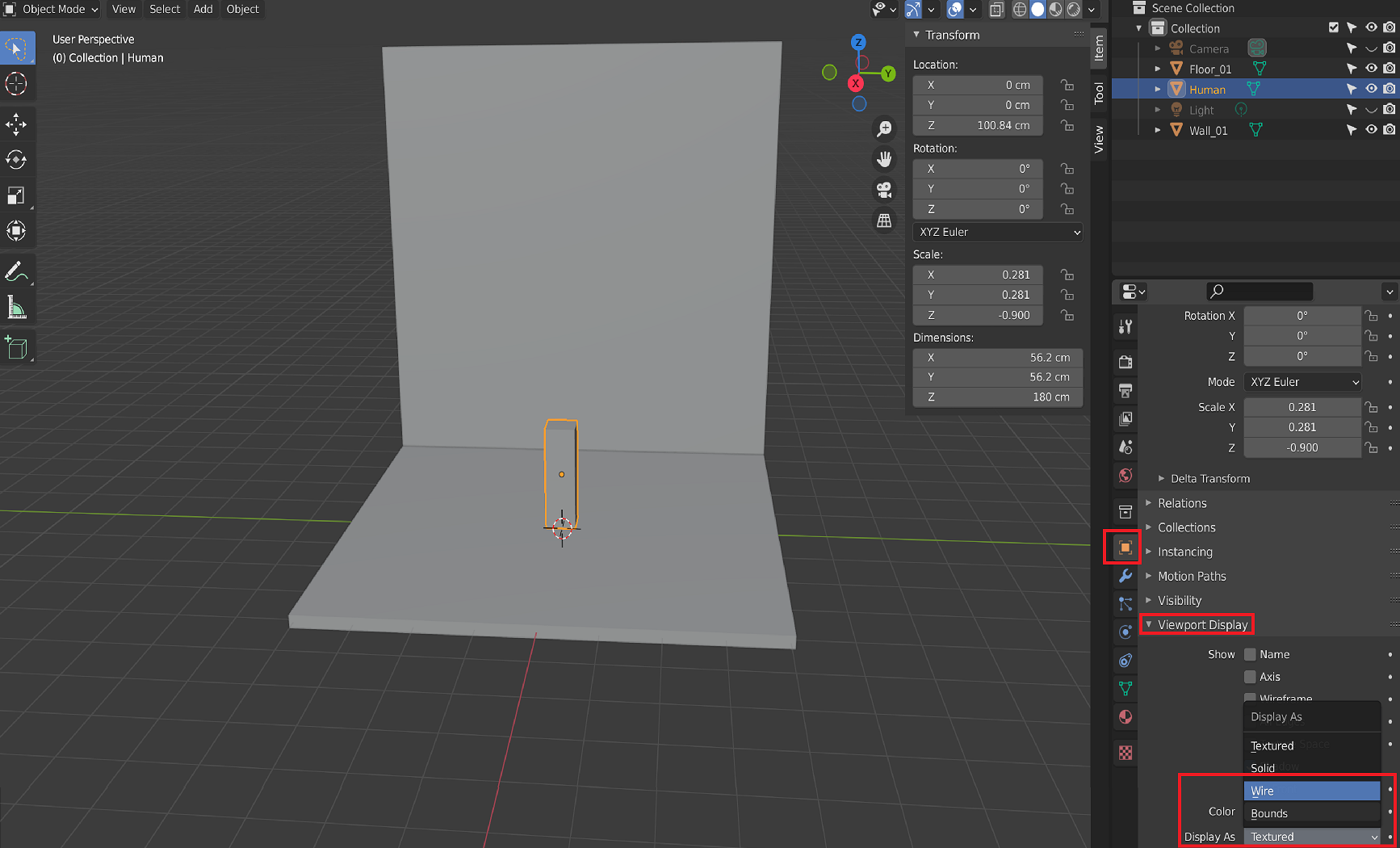
Task: Select the Rotate tool
Action: coord(16,160)
